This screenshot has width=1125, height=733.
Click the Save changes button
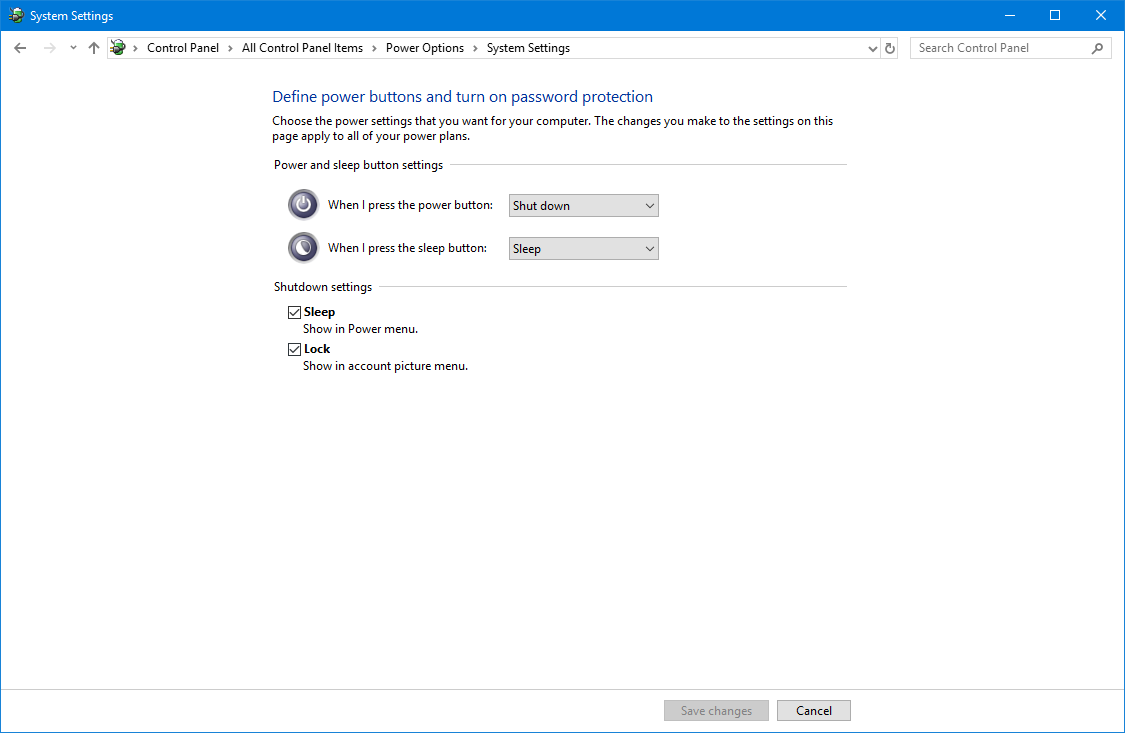716,711
